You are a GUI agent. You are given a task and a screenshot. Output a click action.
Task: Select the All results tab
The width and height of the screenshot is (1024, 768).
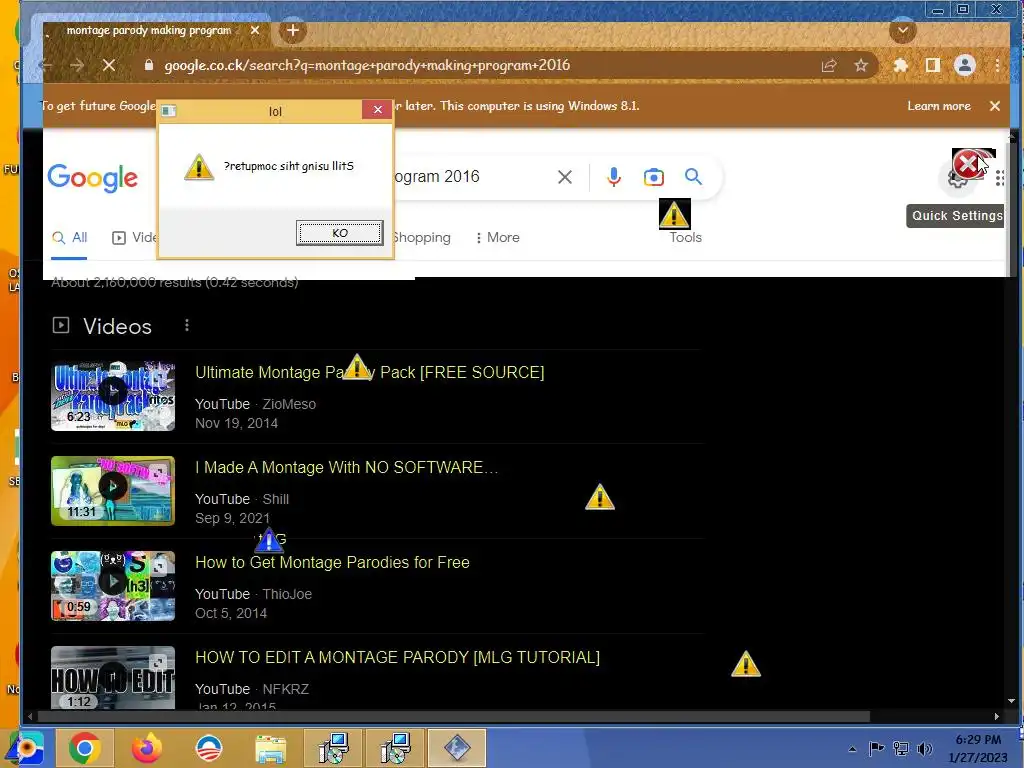(69, 238)
